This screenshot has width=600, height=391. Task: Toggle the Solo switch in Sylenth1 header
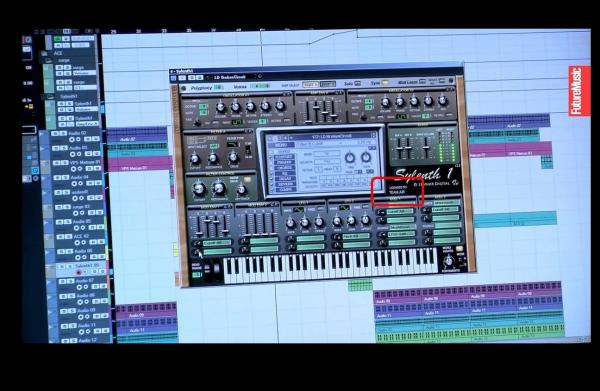pos(357,83)
